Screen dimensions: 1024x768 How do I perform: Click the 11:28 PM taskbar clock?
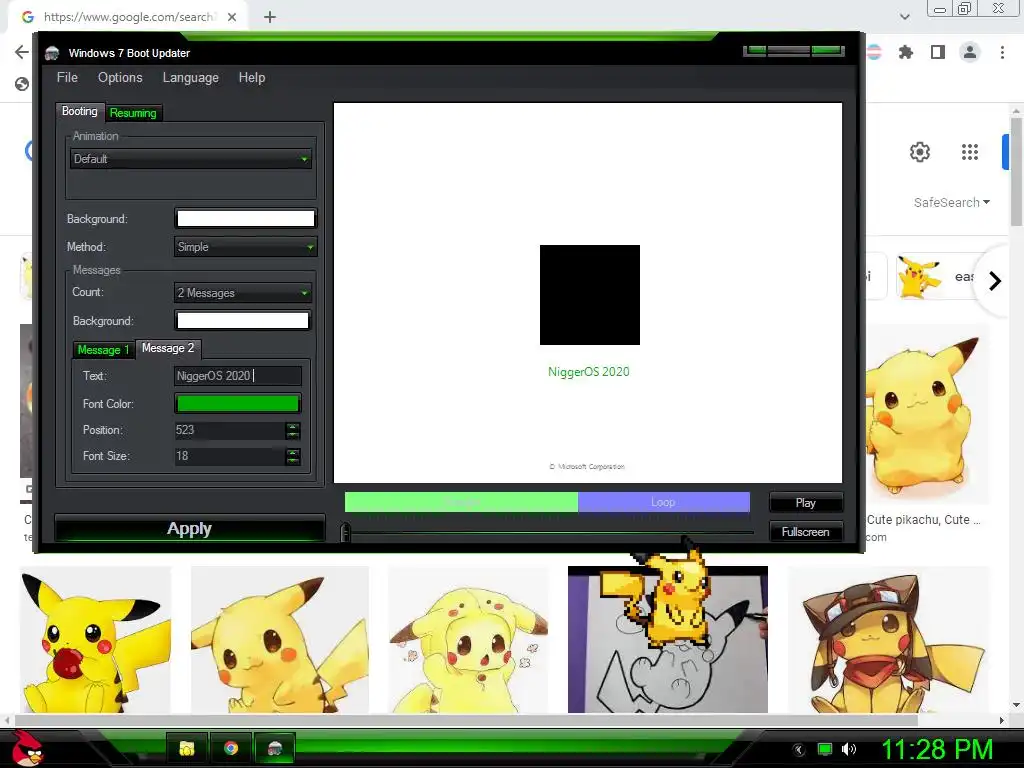point(936,750)
